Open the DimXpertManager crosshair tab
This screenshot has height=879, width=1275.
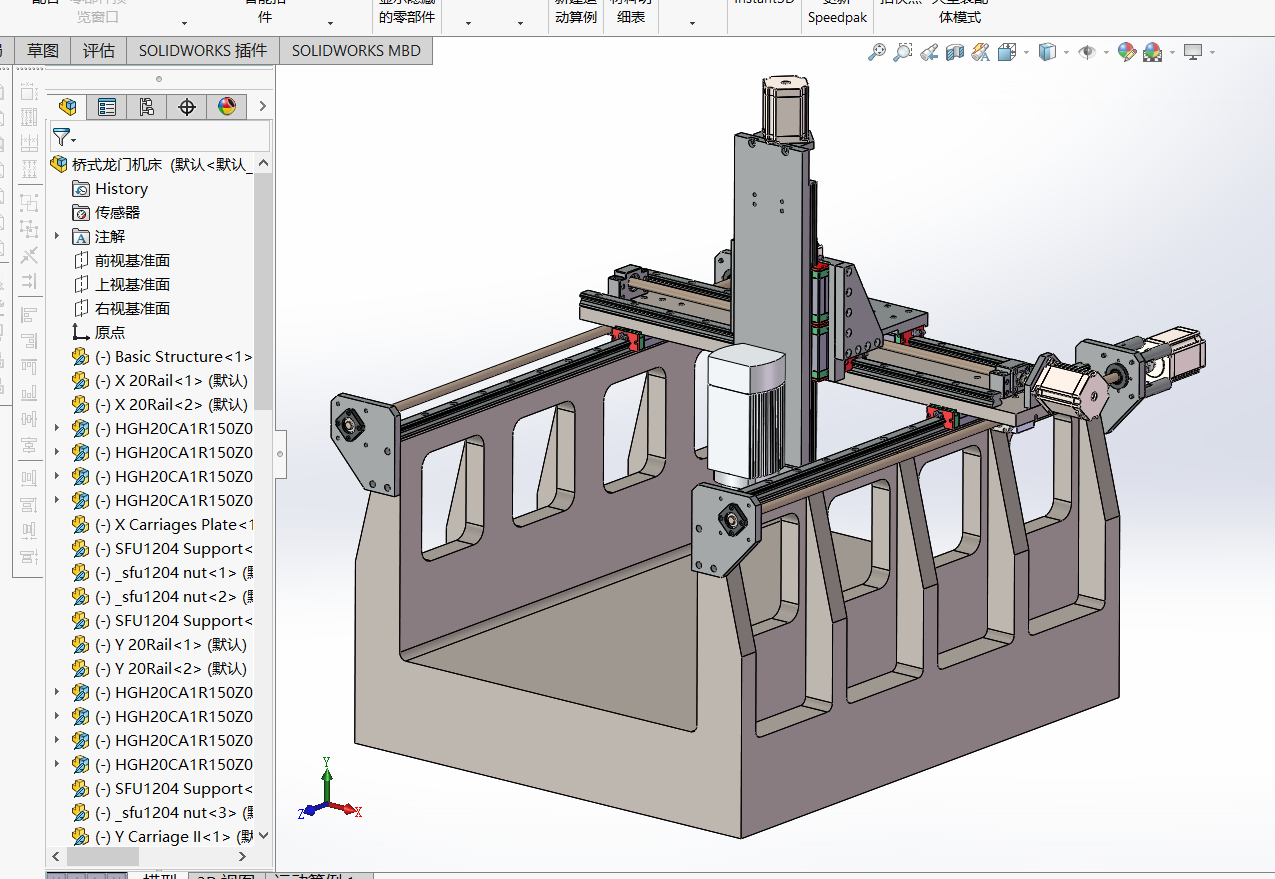[x=187, y=107]
